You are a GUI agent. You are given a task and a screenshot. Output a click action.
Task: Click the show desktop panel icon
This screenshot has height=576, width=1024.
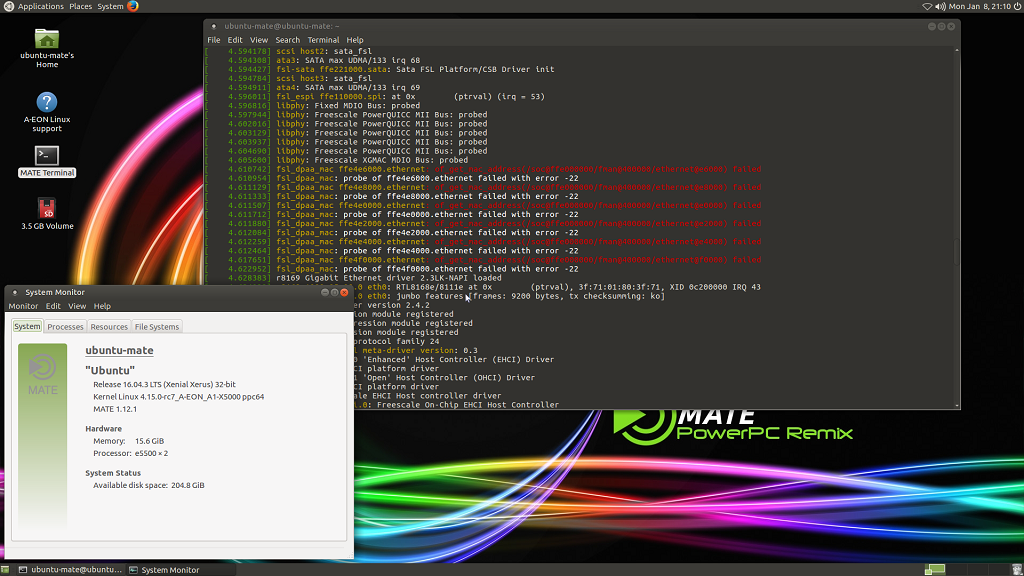[5, 569]
